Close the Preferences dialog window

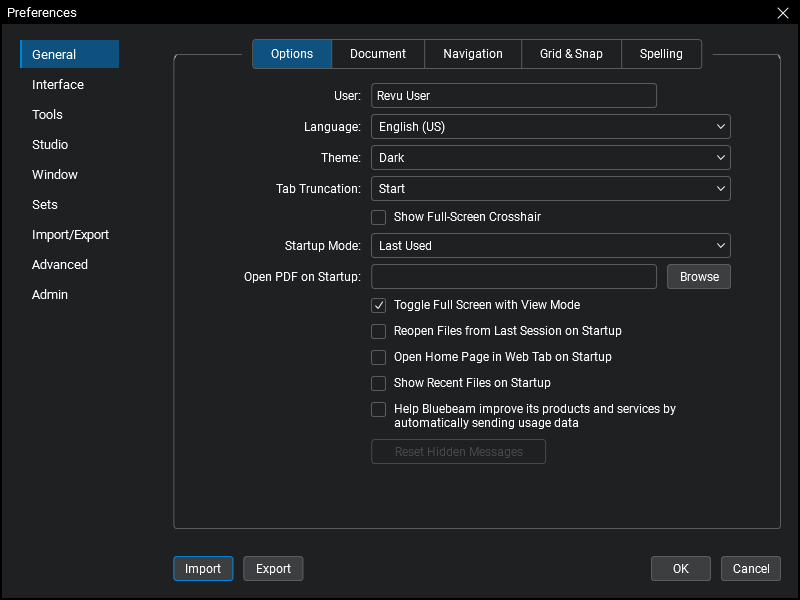pyautogui.click(x=782, y=13)
